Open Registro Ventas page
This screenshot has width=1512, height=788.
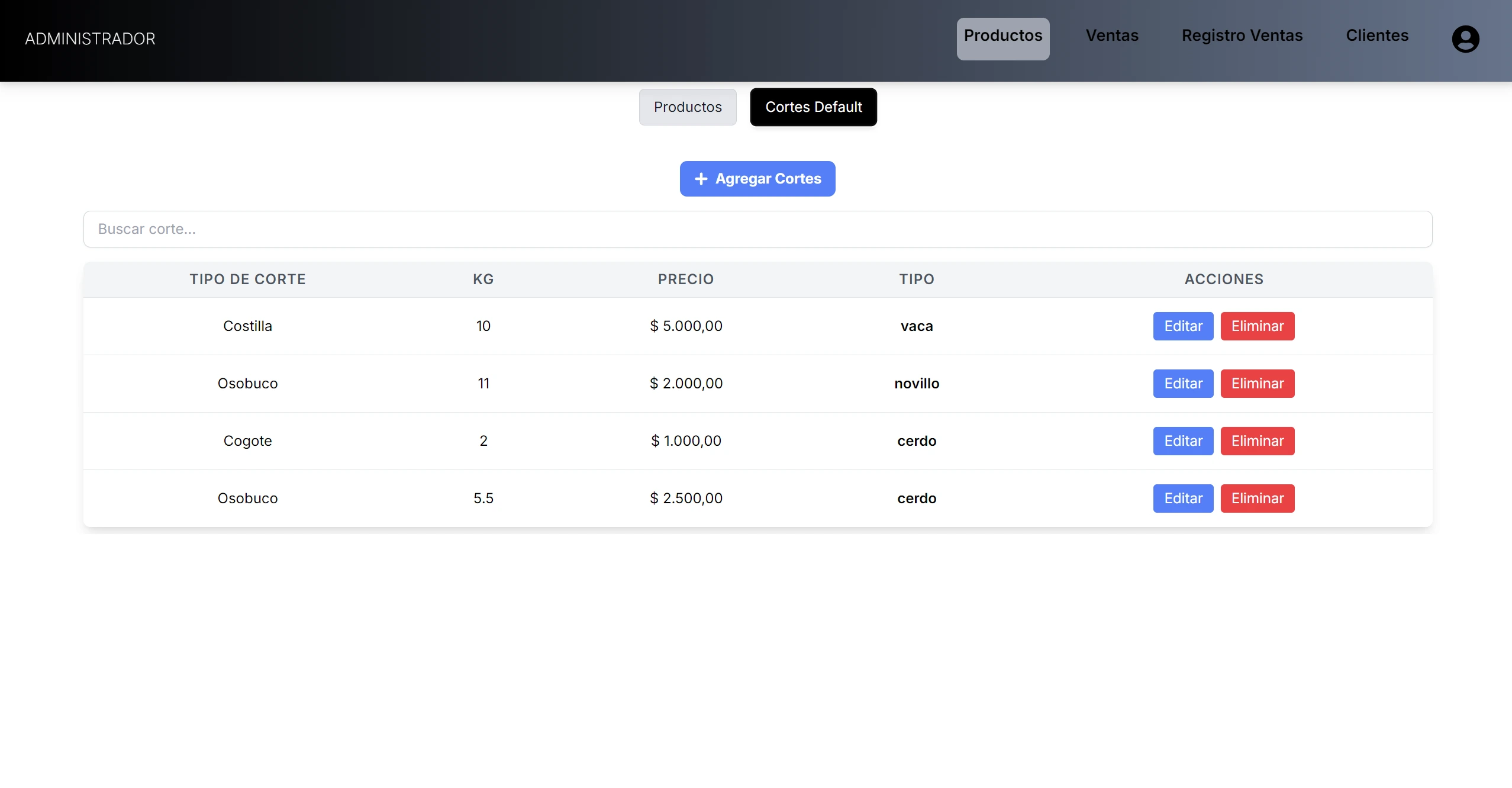click(1242, 36)
